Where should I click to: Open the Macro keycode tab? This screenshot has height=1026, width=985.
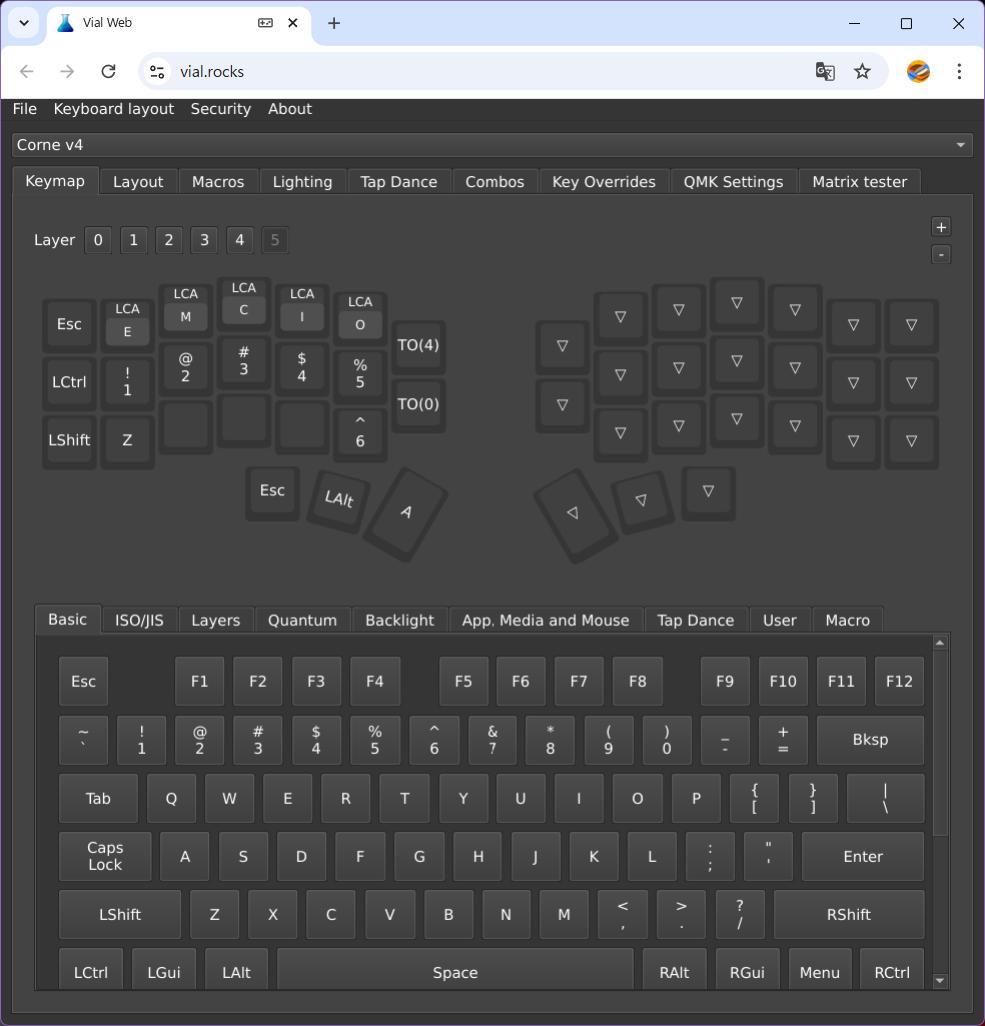pos(848,620)
